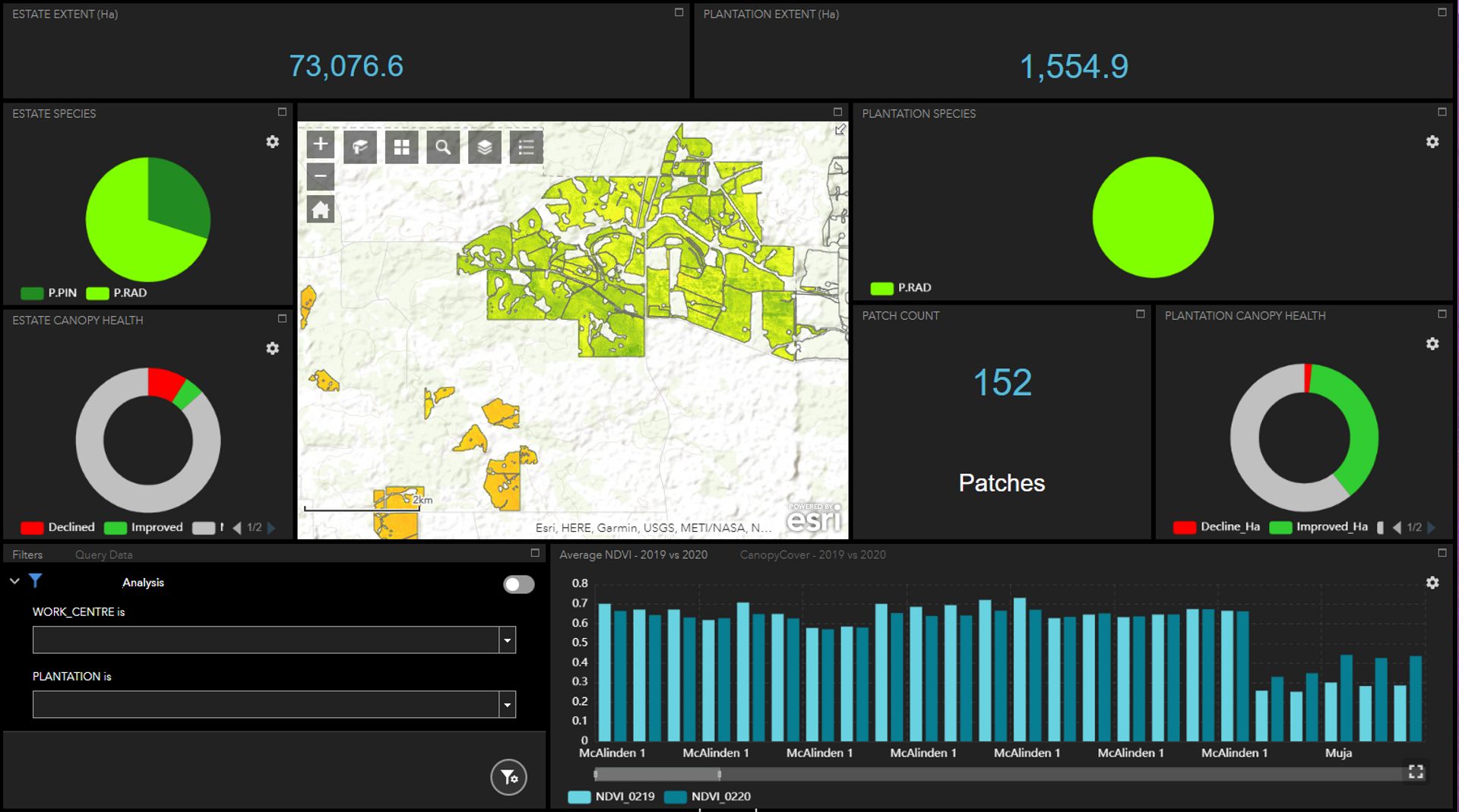Screen dimensions: 1459x812
Task: Open the map legend list icon
Action: pyautogui.click(x=525, y=147)
